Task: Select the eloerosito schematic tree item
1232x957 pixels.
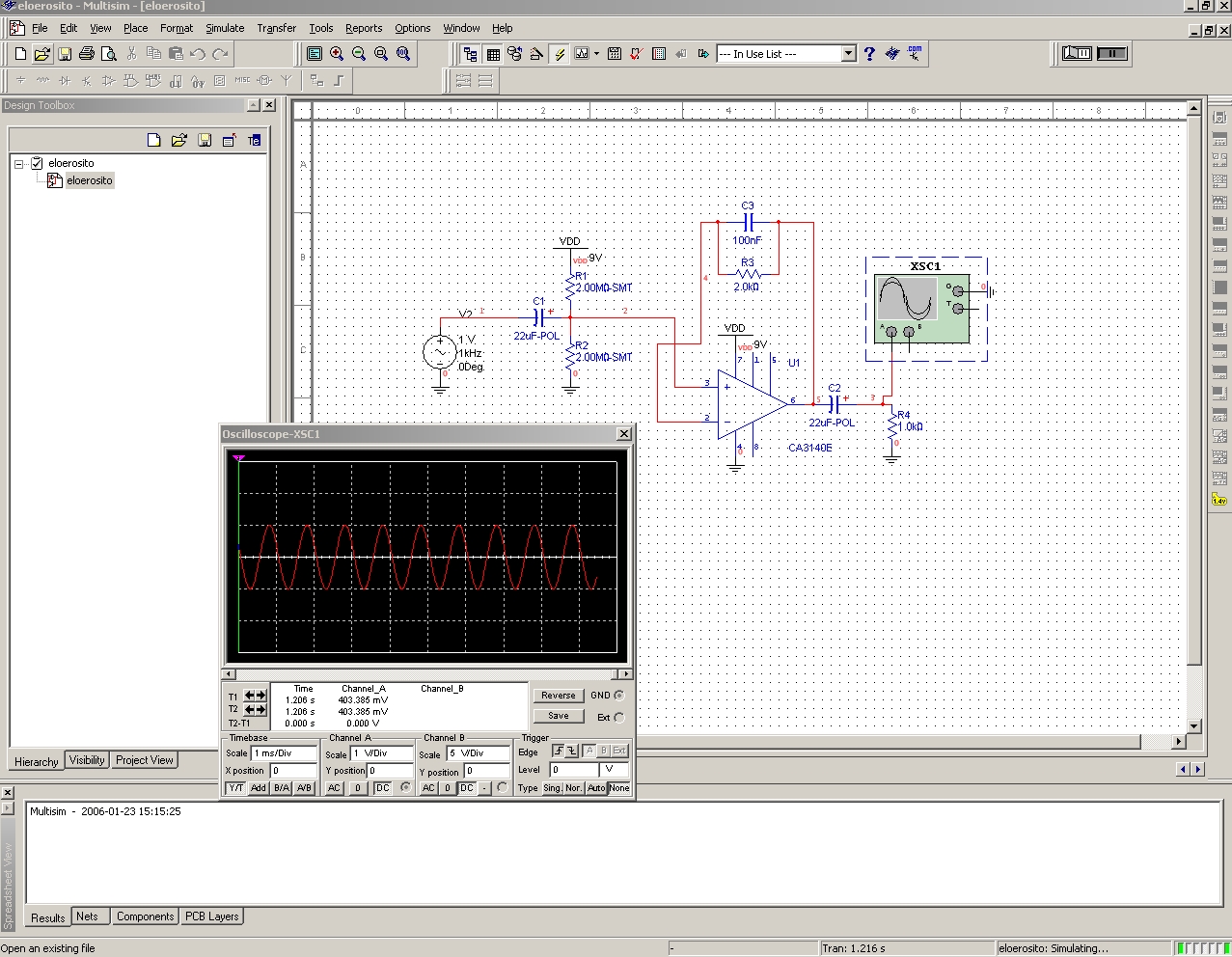Action: (x=90, y=180)
